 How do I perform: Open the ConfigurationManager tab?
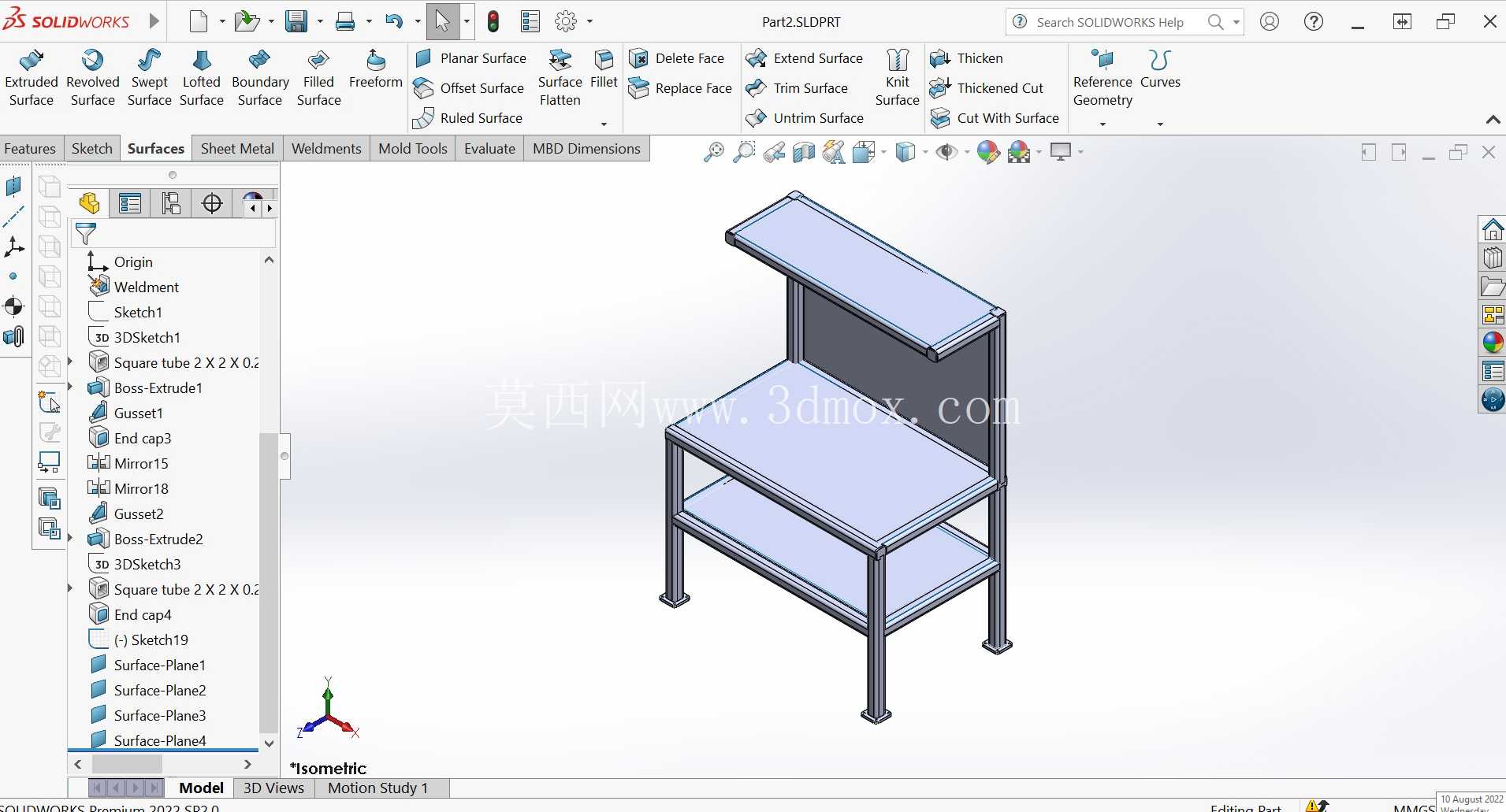pyautogui.click(x=171, y=204)
